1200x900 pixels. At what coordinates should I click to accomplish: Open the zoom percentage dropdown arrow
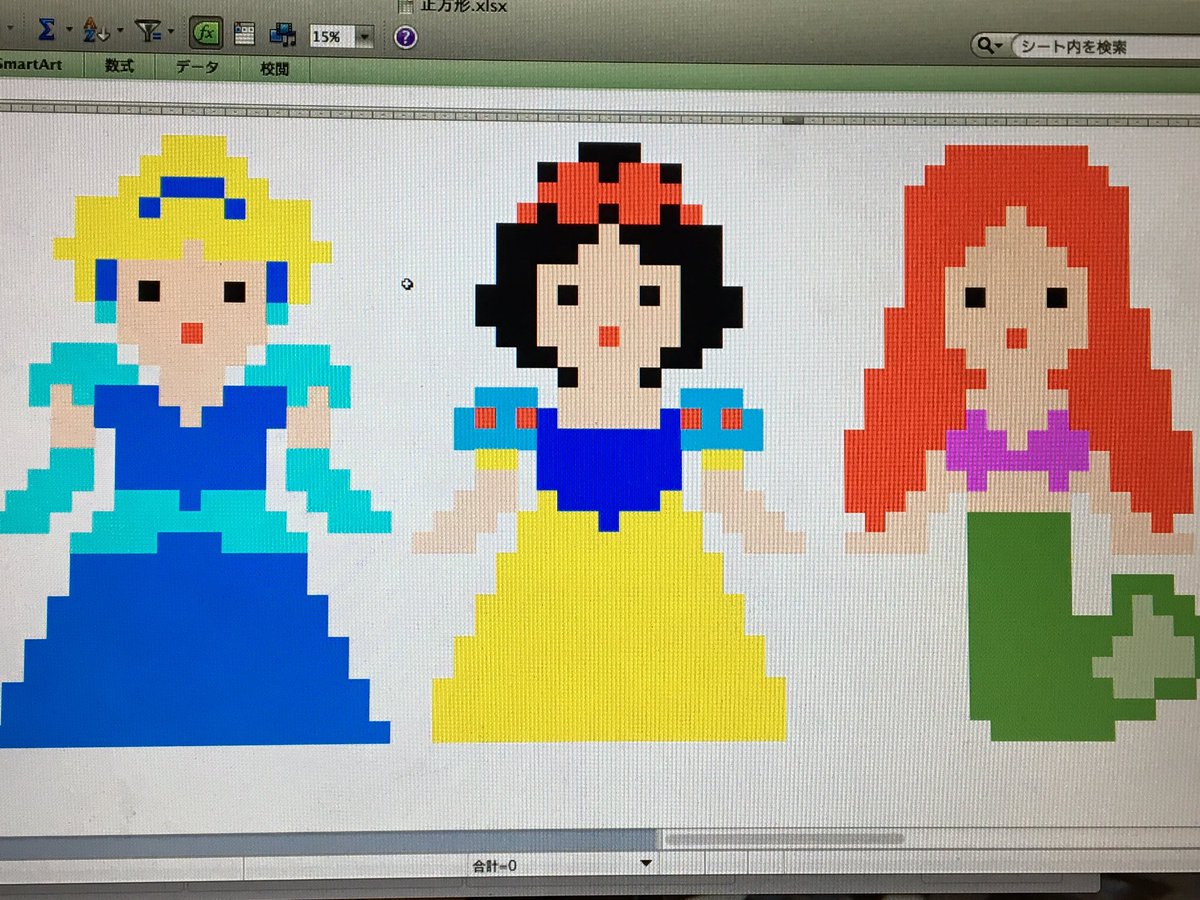pos(364,38)
